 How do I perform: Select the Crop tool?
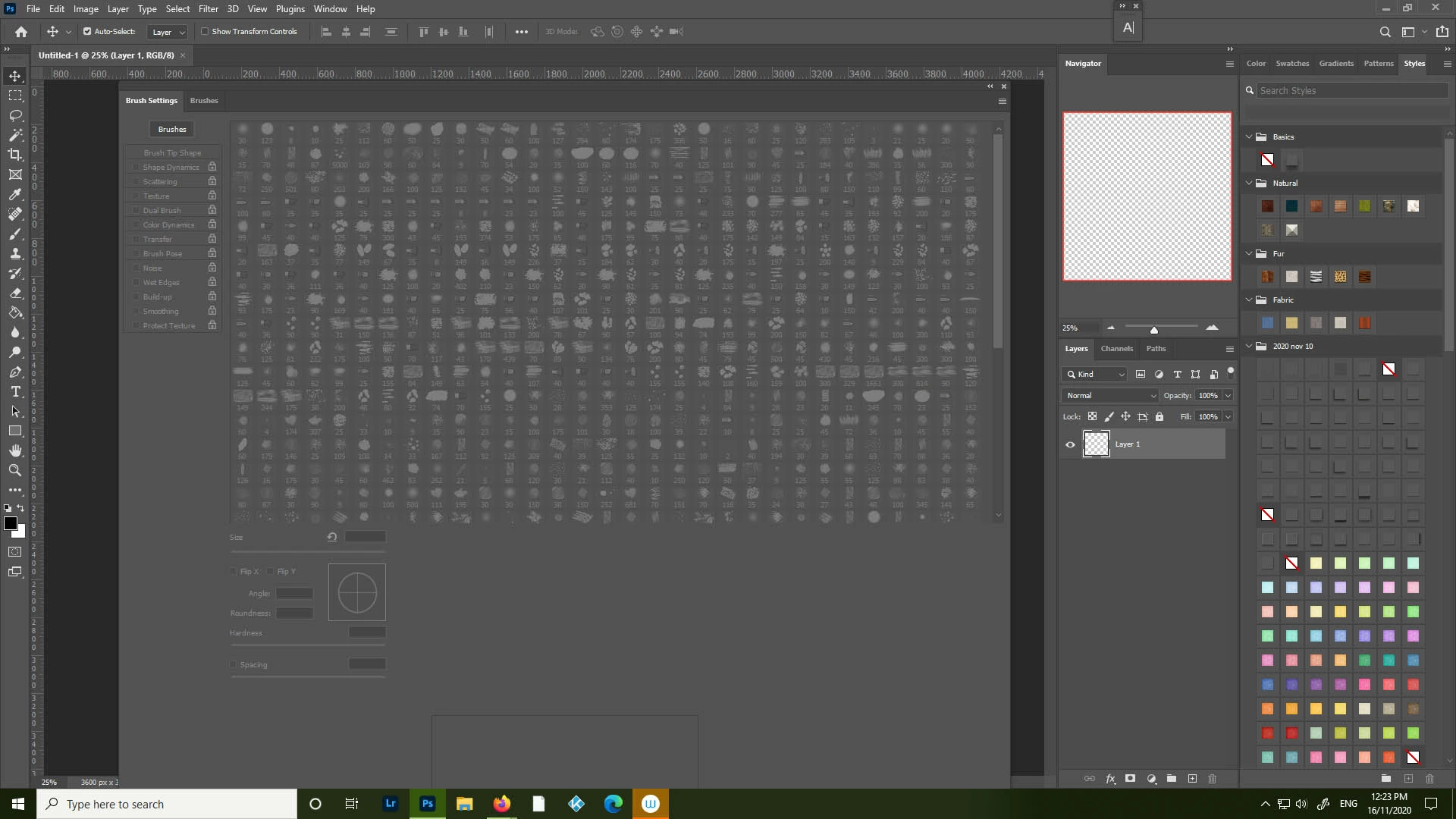[15, 155]
